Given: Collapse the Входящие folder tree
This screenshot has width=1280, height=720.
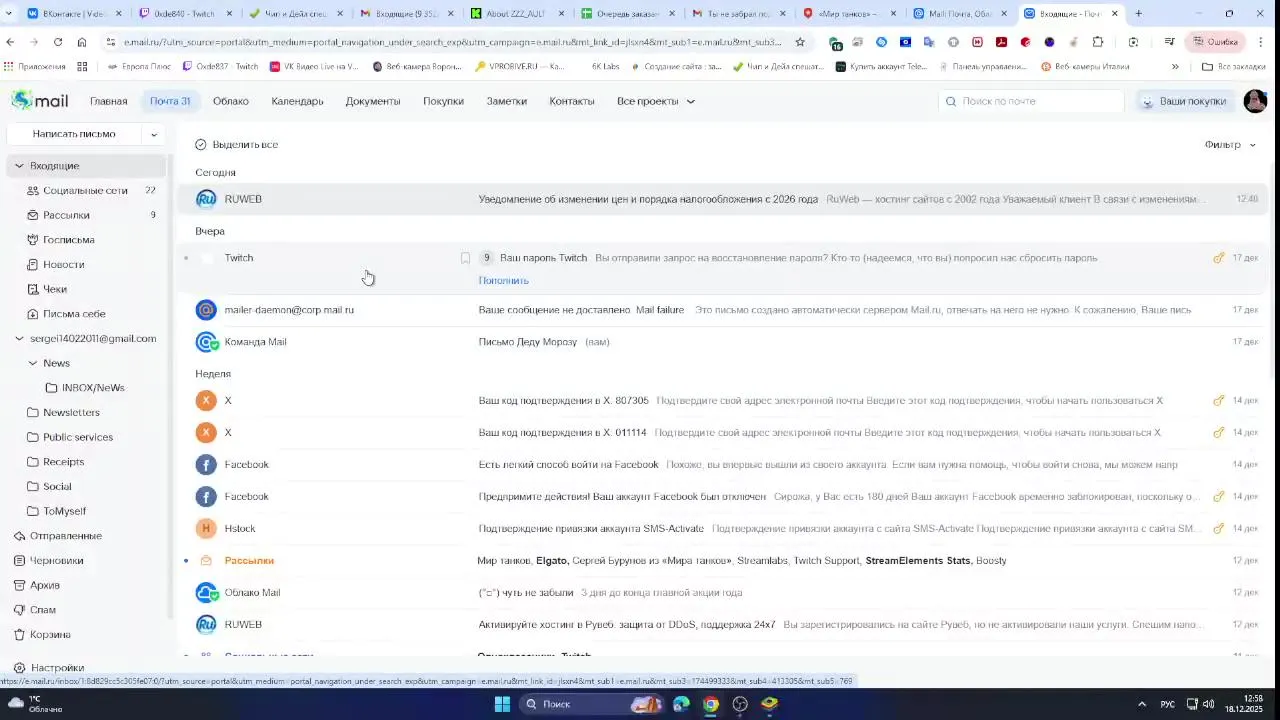Looking at the screenshot, I should [x=19, y=166].
